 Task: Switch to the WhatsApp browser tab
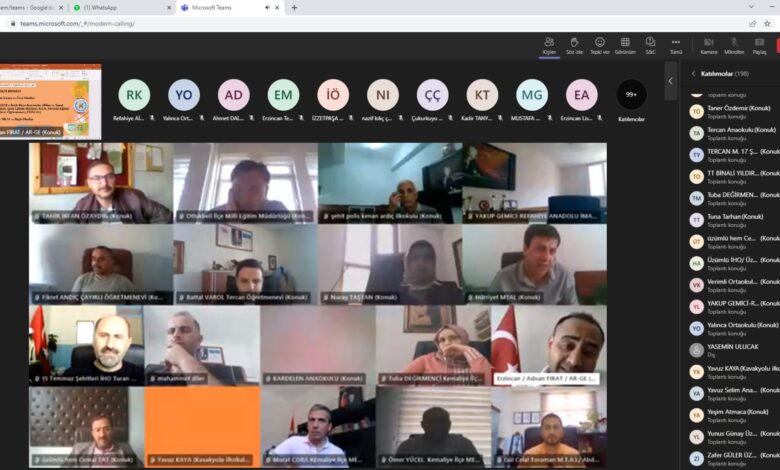click(120, 7)
